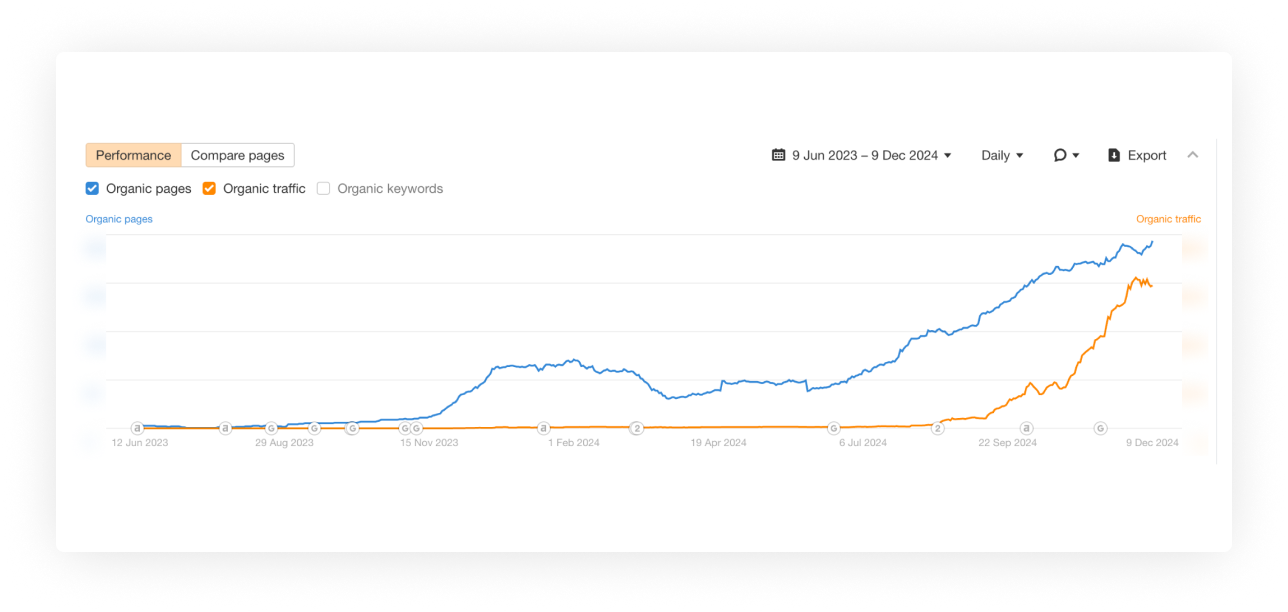Viewport: 1288px width, 612px height.
Task: Collapse the chart panel with the chevron
Action: tap(1192, 155)
